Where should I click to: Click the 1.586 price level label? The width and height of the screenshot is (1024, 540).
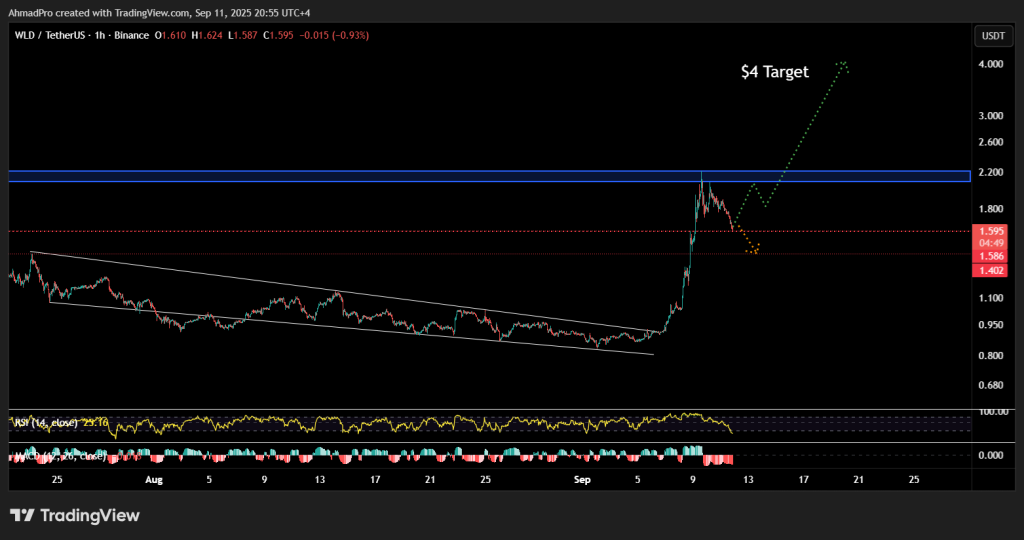point(991,256)
